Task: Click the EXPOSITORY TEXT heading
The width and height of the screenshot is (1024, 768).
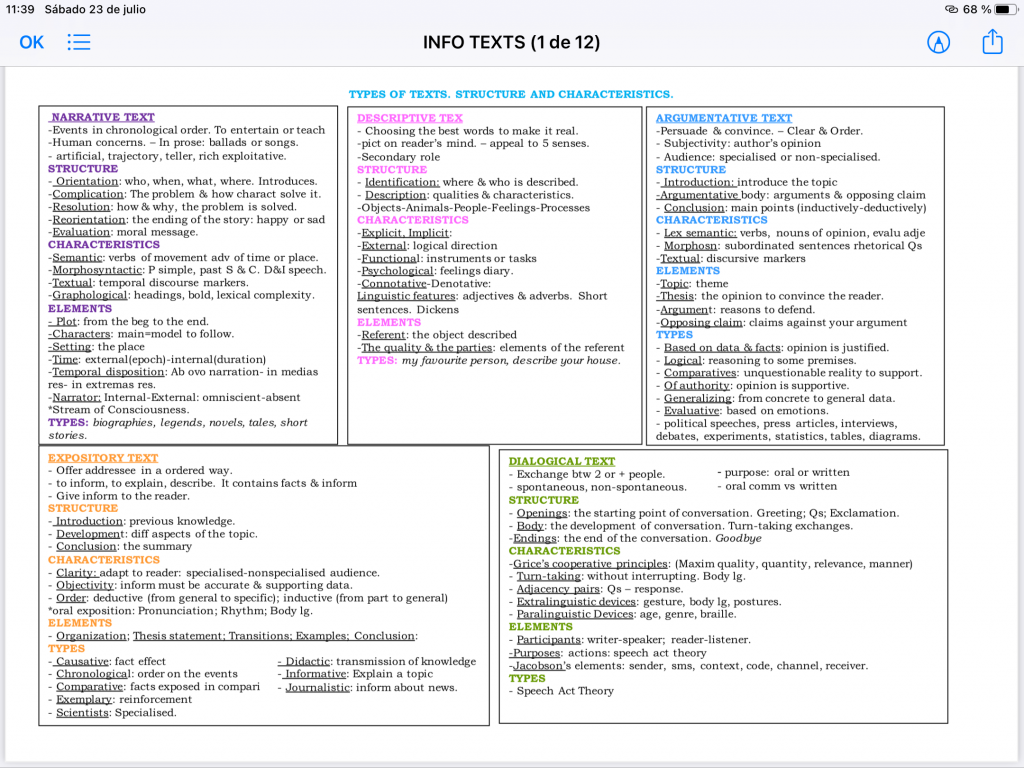Action: (103, 458)
